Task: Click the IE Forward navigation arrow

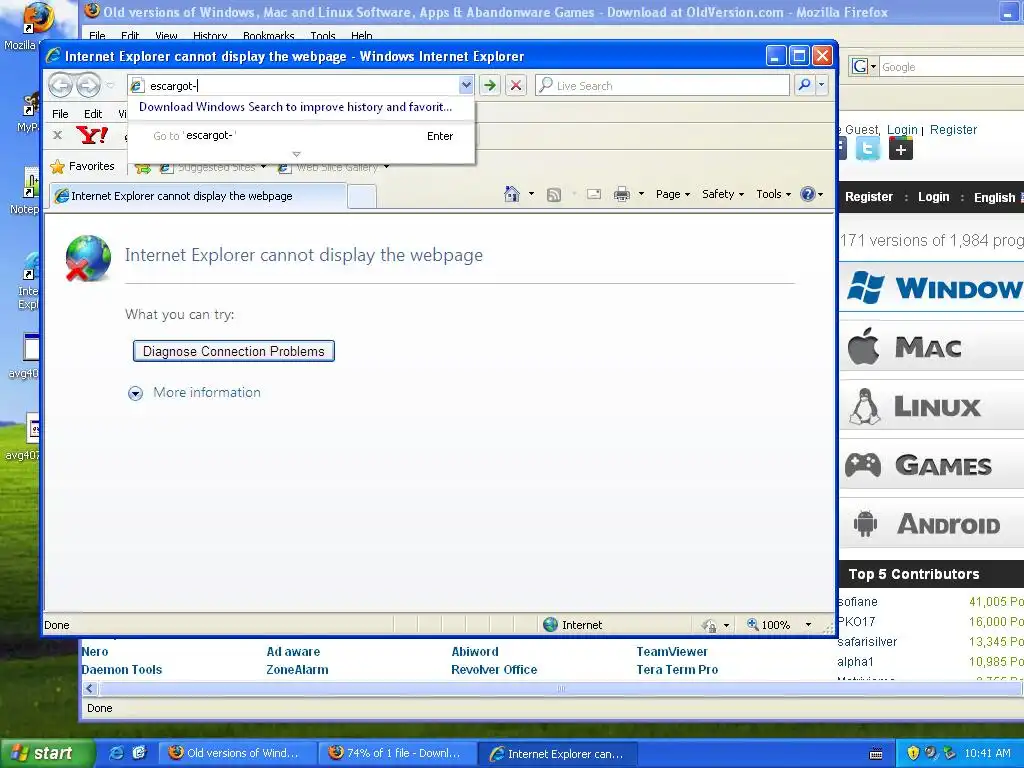Action: click(88, 85)
